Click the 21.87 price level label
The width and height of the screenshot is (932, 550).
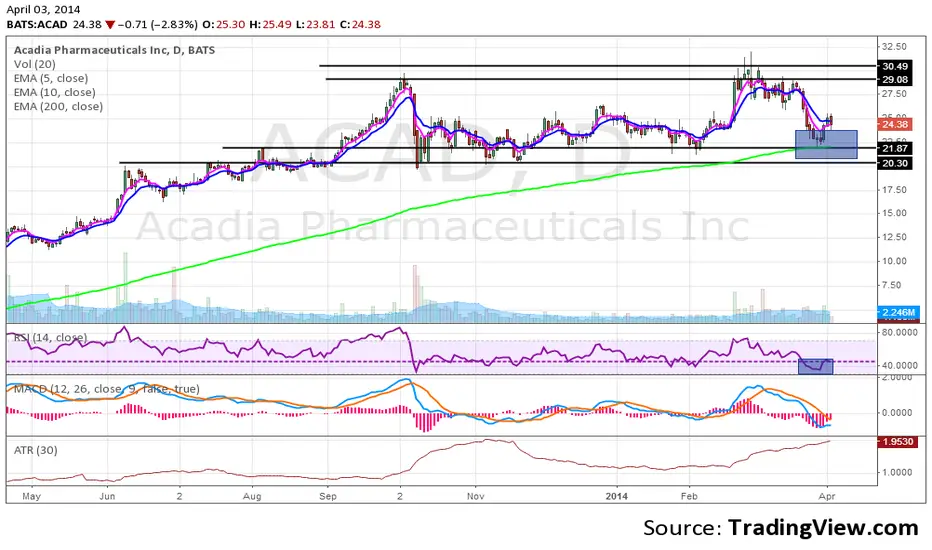[x=895, y=148]
